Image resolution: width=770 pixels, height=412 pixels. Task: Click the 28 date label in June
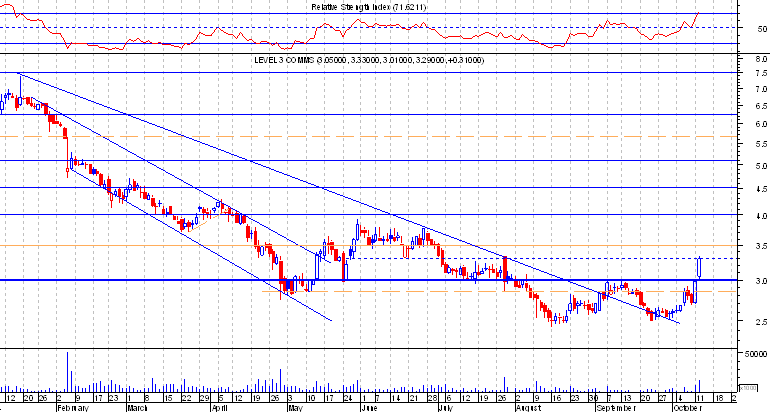[x=432, y=398]
